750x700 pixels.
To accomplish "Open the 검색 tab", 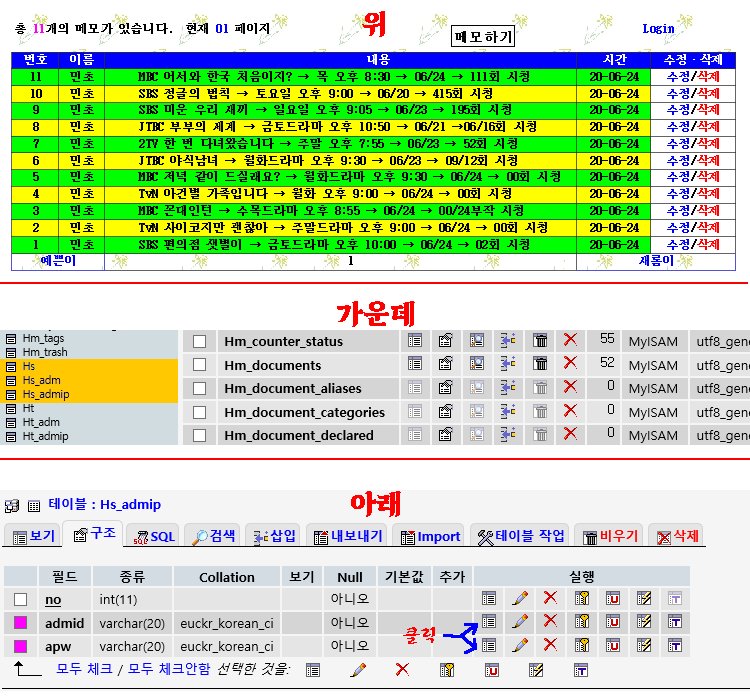I will click(213, 536).
